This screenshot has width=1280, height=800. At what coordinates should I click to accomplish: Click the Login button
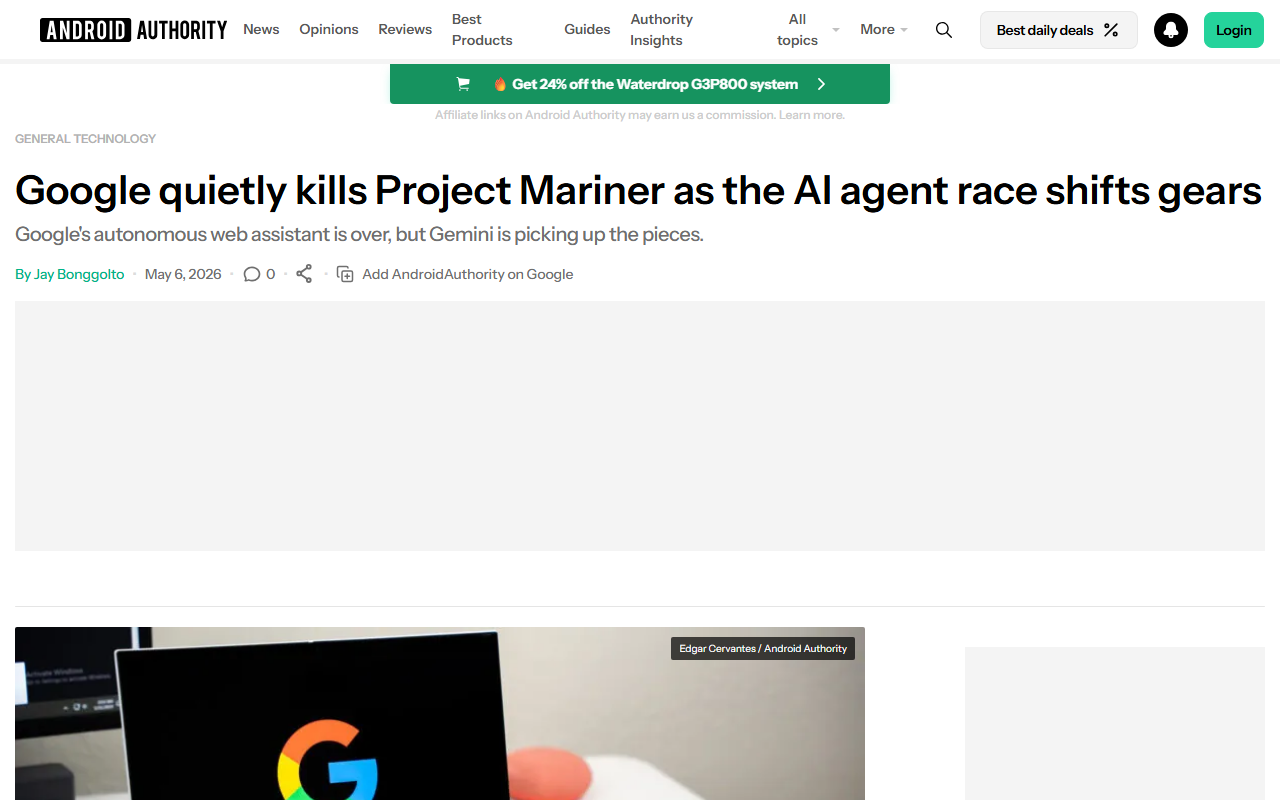tap(1234, 30)
